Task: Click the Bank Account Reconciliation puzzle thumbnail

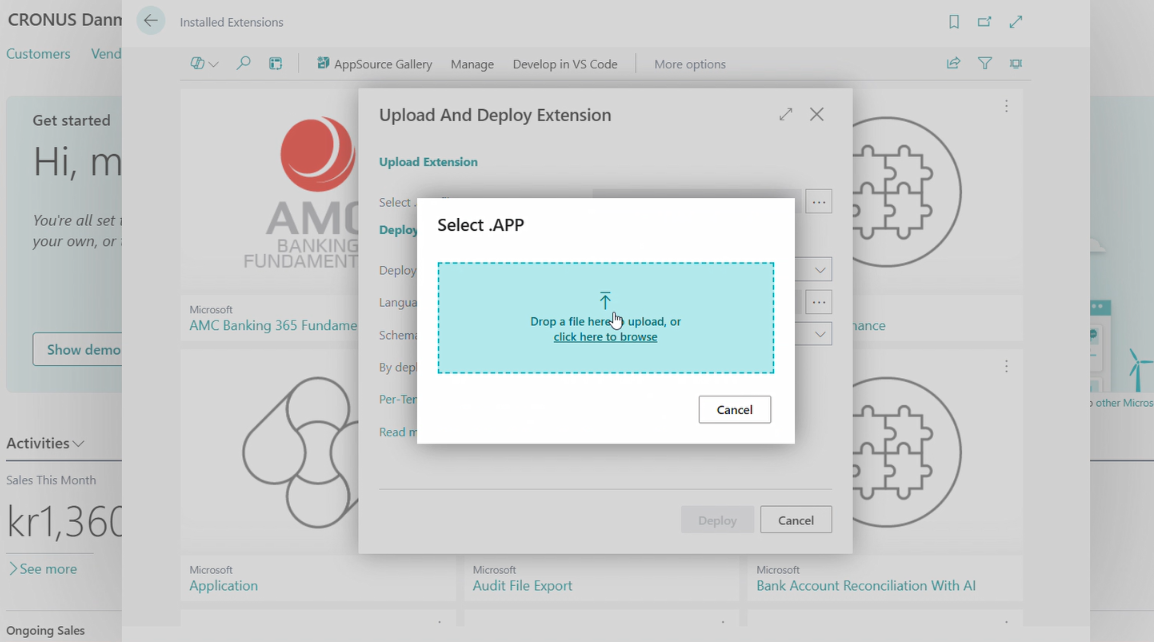Action: (x=907, y=452)
